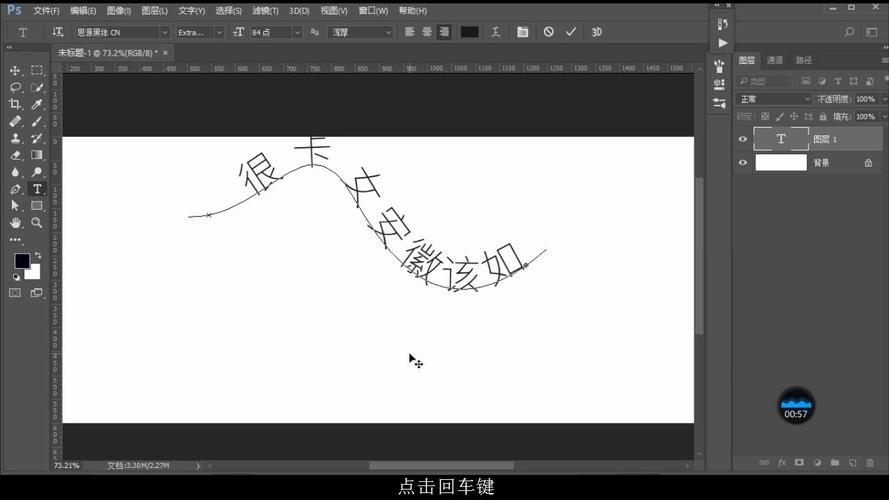This screenshot has width=889, height=500.
Task: Toggle right-align text option
Action: 444,32
